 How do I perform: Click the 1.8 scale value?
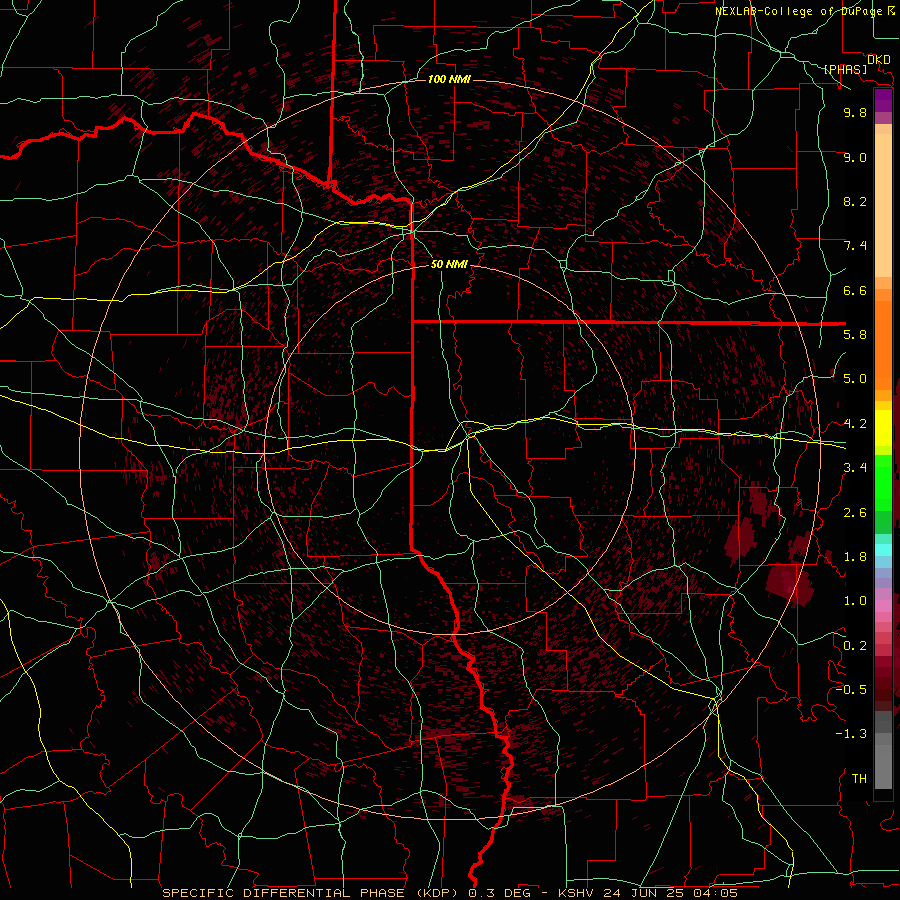coord(855,557)
